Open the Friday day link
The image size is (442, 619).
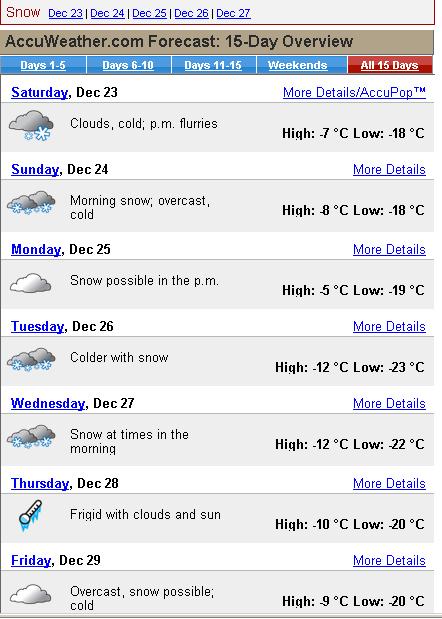coord(31,561)
